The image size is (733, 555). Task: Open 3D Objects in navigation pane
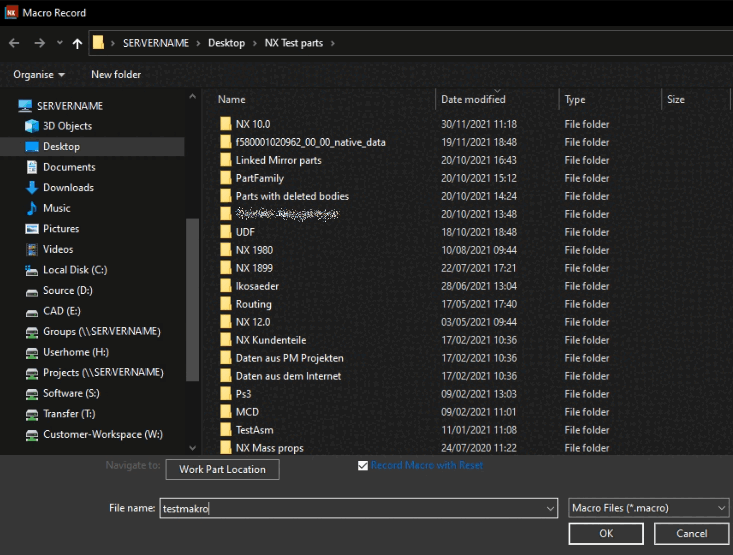[58, 126]
